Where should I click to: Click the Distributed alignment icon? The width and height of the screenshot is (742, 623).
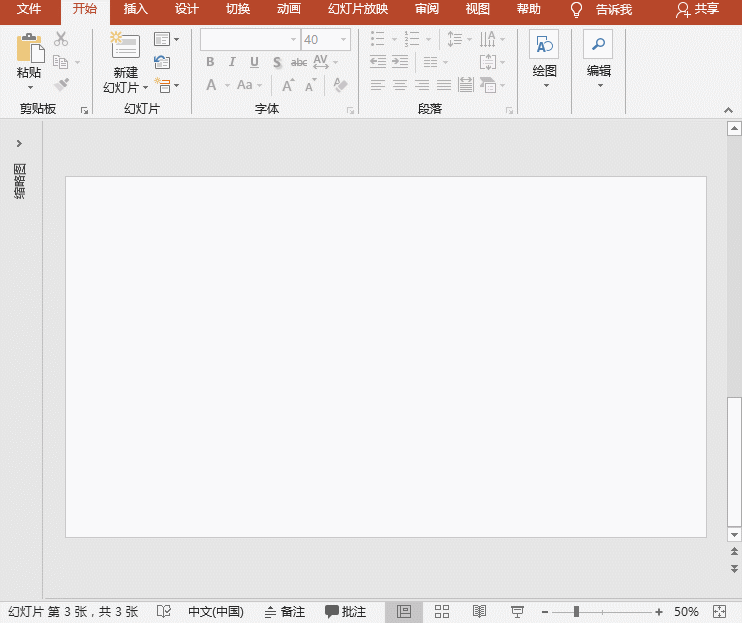tap(466, 85)
